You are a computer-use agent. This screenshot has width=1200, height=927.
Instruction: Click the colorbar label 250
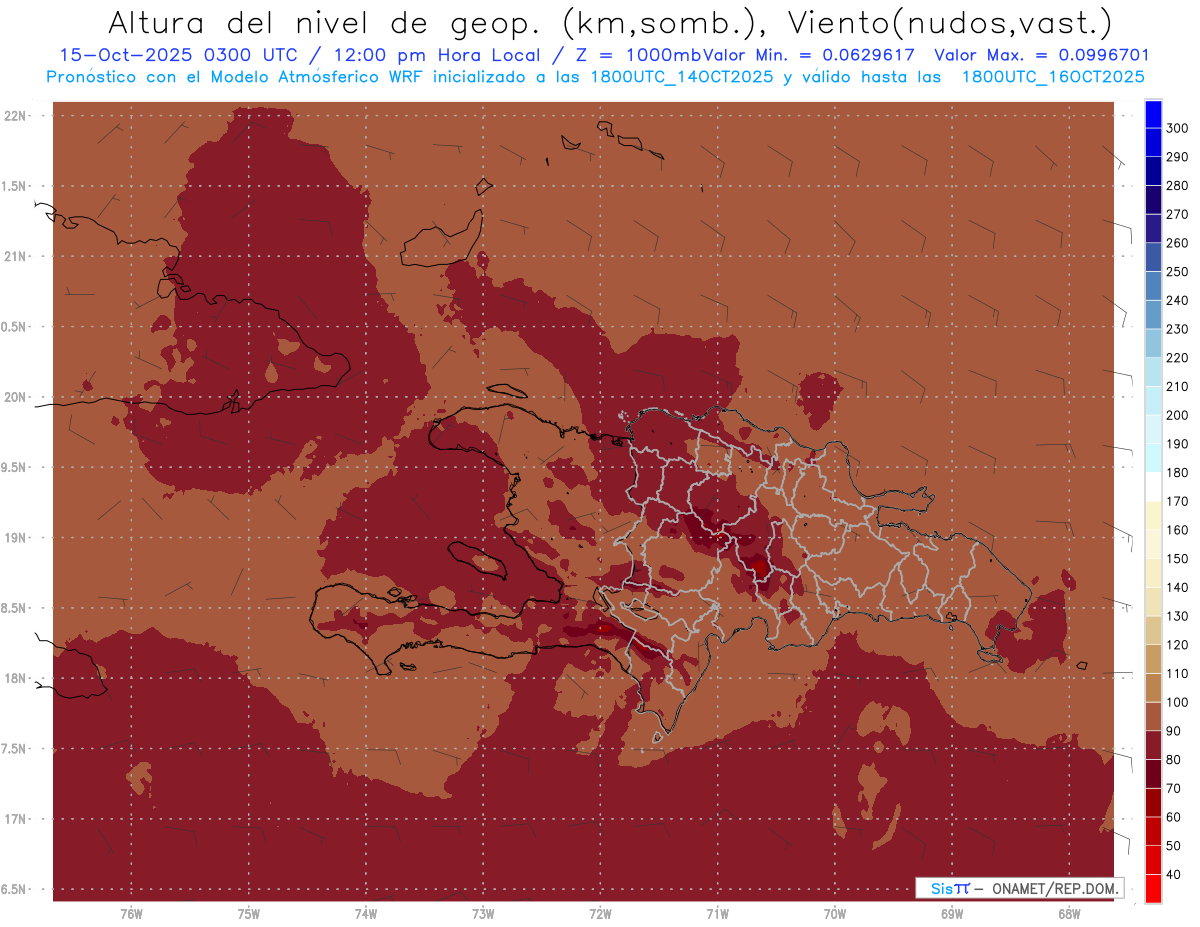tap(1177, 272)
